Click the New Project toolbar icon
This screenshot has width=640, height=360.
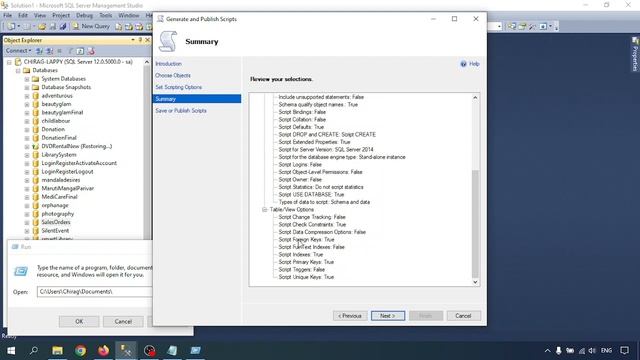pos(11,26)
